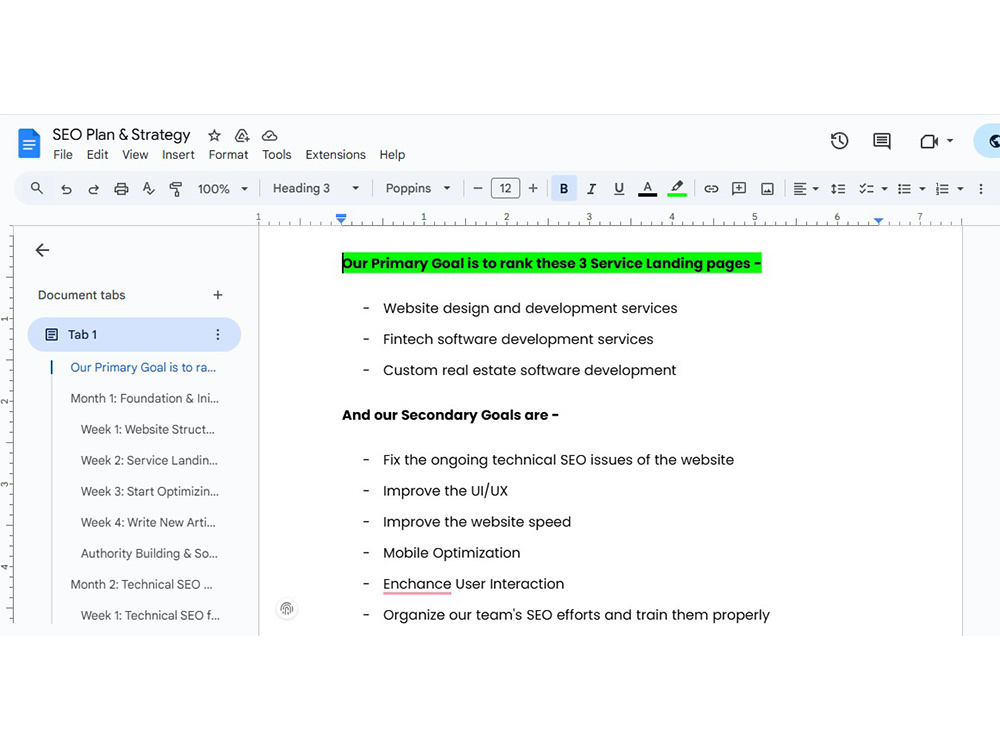This screenshot has height=750, width=1000.
Task: Open the comments panel icon
Action: (x=882, y=141)
